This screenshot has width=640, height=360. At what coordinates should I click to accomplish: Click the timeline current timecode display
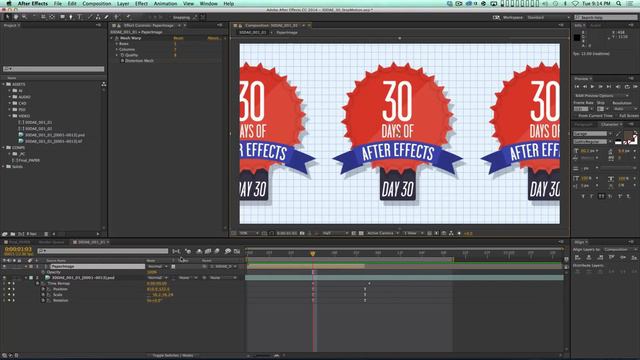pos(18,249)
